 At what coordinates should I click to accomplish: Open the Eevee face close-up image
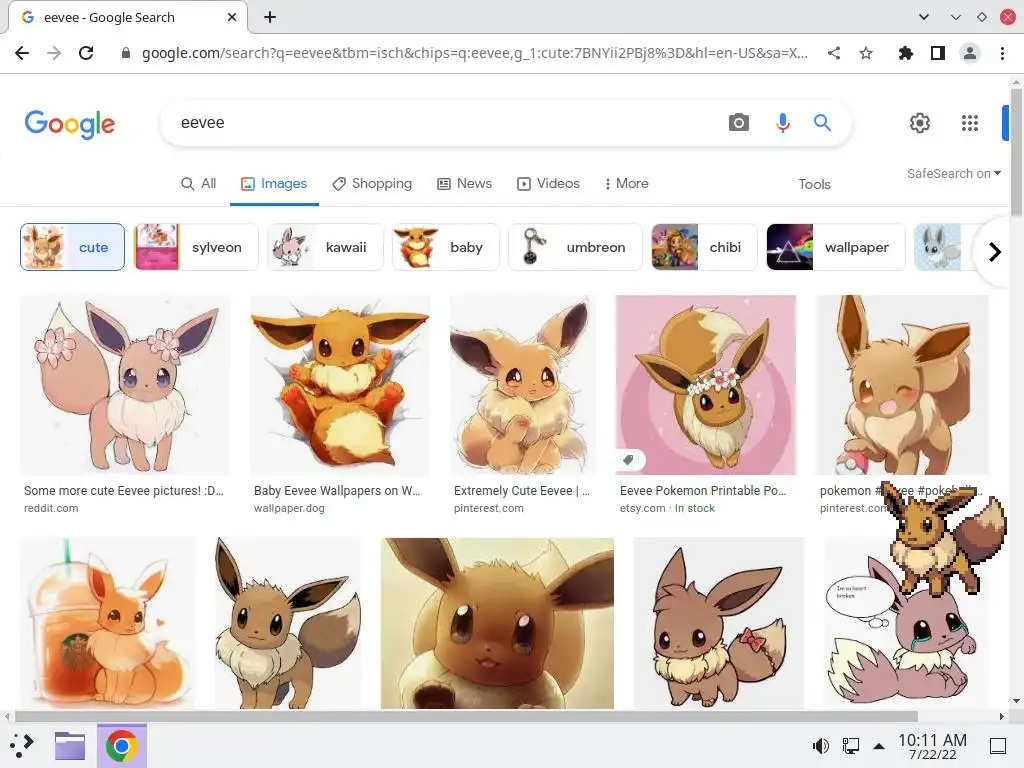tap(497, 623)
